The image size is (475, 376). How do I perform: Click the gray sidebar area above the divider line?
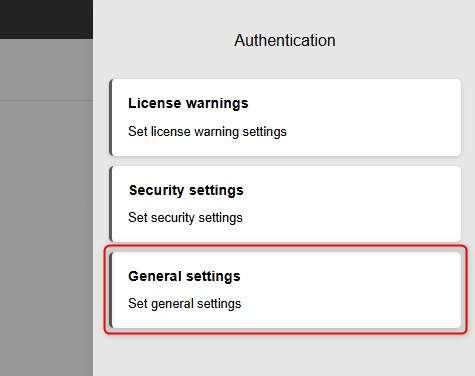tap(46, 69)
